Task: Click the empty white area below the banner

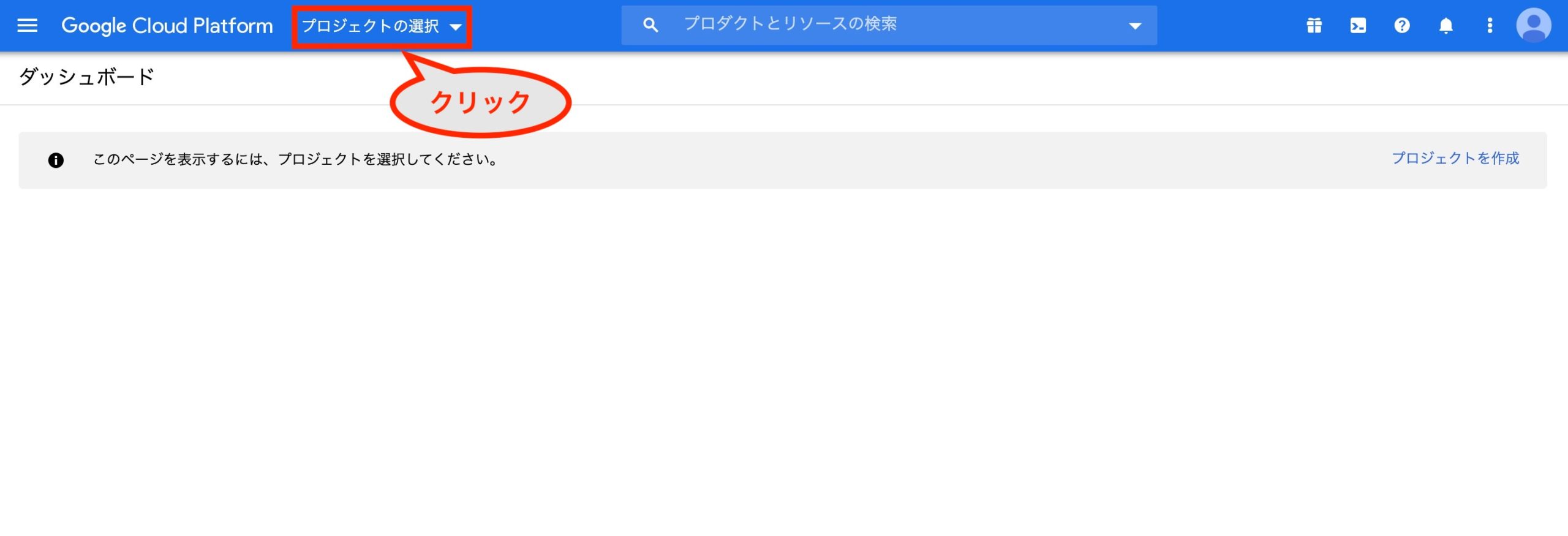Action: pyautogui.click(x=784, y=361)
